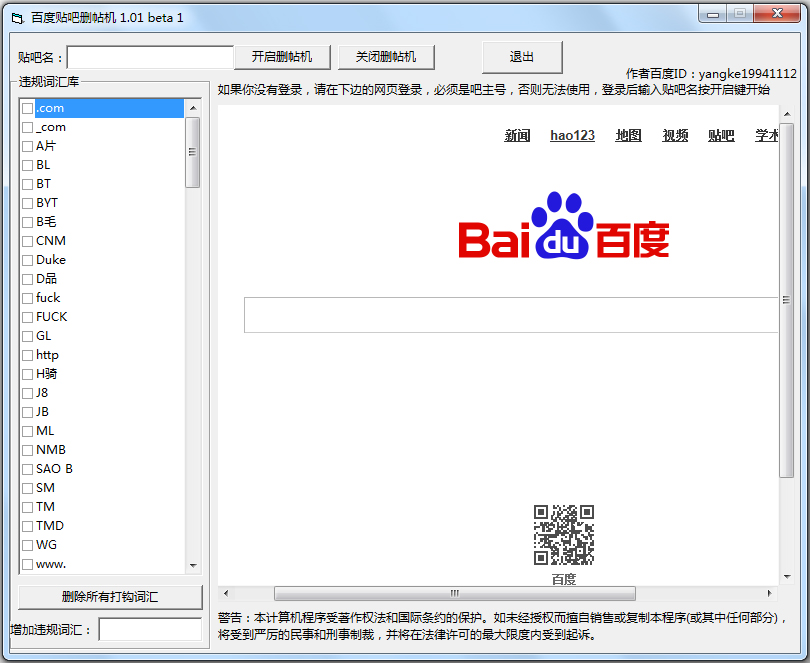Tick the .com checkbox
Viewport: 810px width, 663px height.
[27, 109]
